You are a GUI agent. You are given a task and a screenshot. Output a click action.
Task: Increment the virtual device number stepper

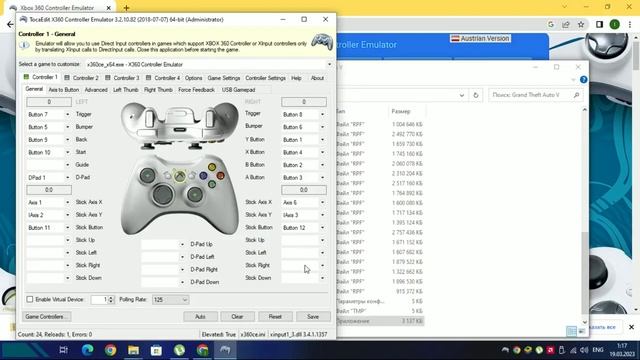click(x=111, y=298)
